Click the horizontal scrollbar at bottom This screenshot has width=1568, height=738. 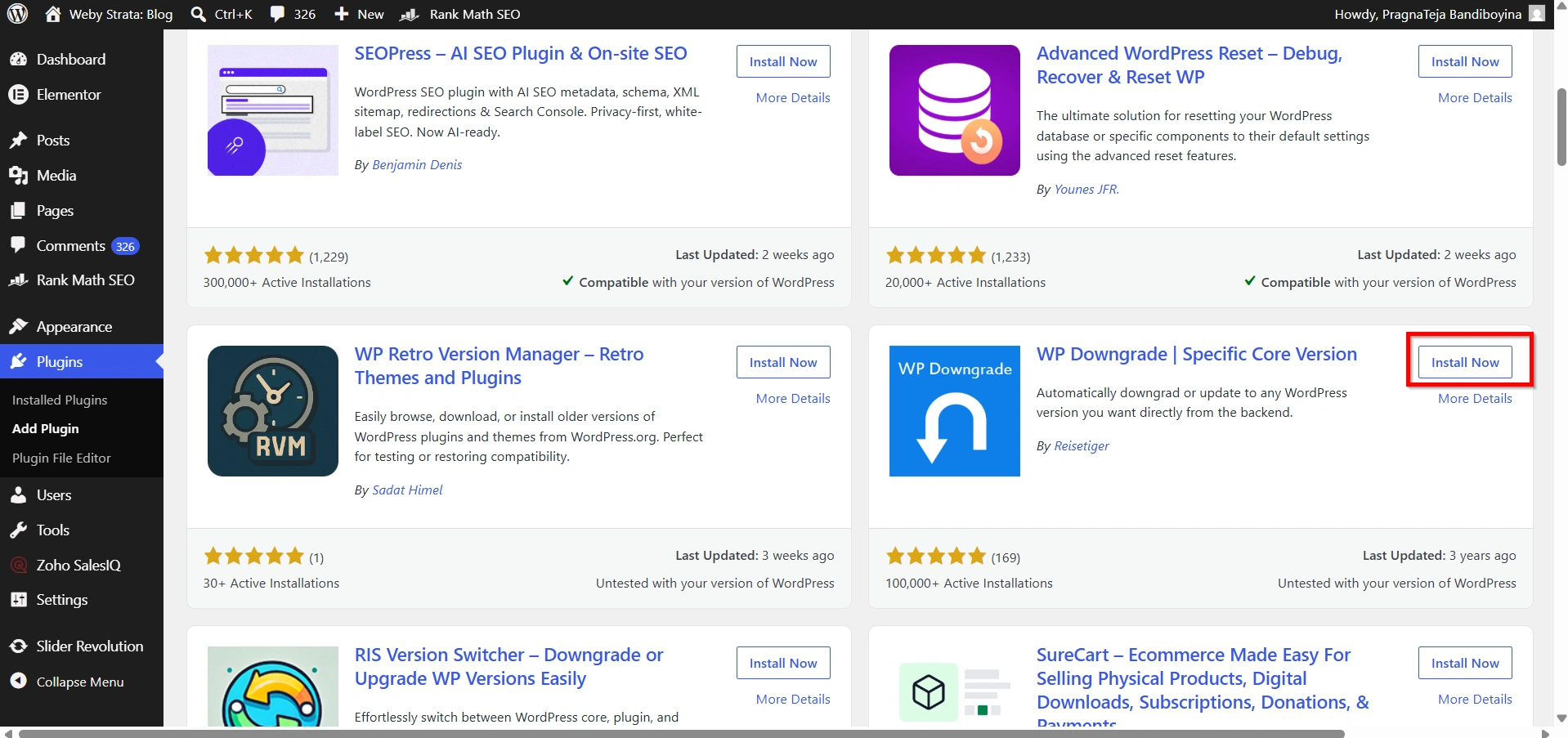(x=681, y=733)
